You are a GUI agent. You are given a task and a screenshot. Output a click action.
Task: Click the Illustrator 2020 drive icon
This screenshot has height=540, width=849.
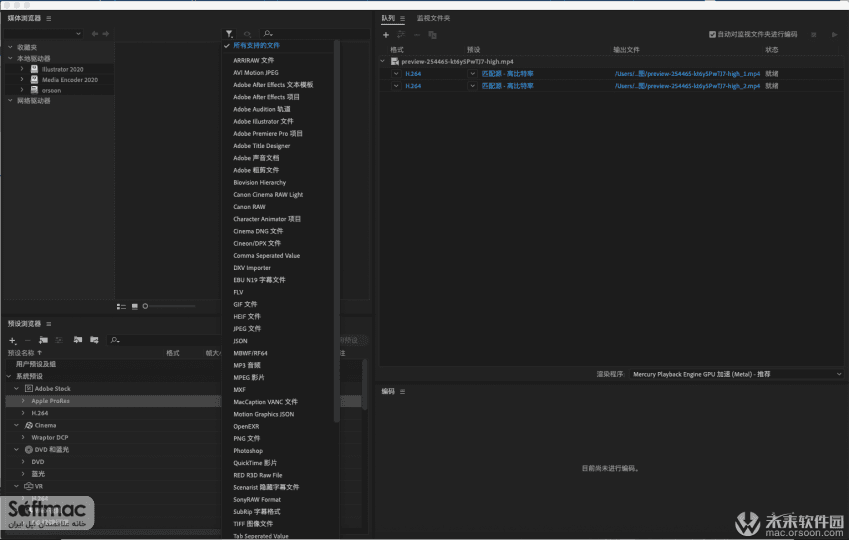(x=34, y=69)
